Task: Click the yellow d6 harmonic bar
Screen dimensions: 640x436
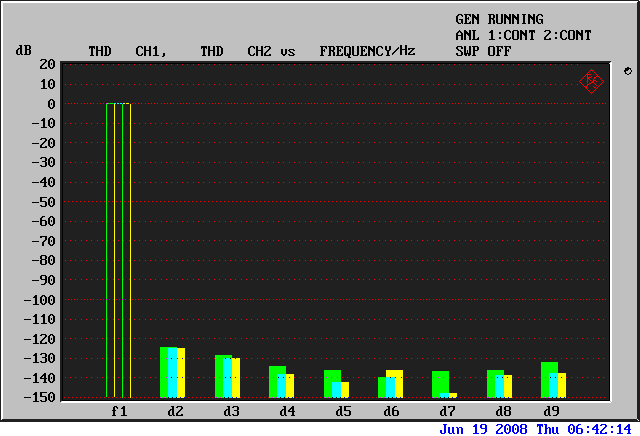Action: coord(398,384)
